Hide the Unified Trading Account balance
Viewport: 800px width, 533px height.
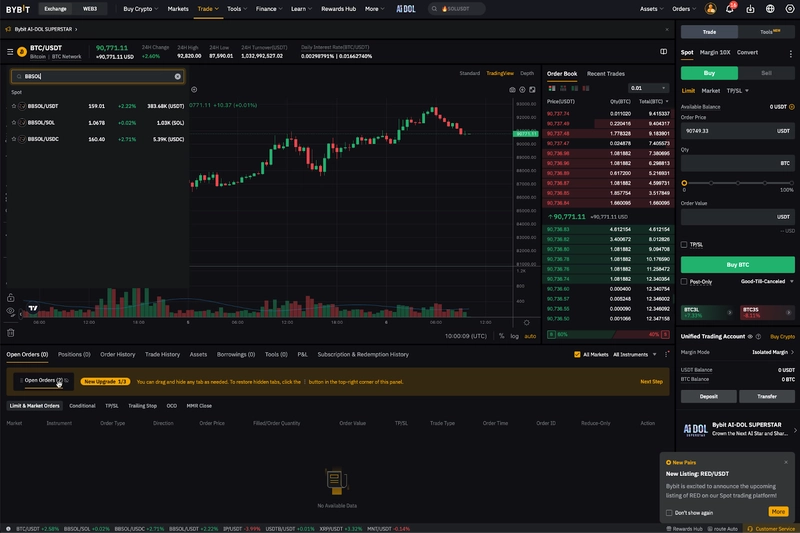[749, 337]
